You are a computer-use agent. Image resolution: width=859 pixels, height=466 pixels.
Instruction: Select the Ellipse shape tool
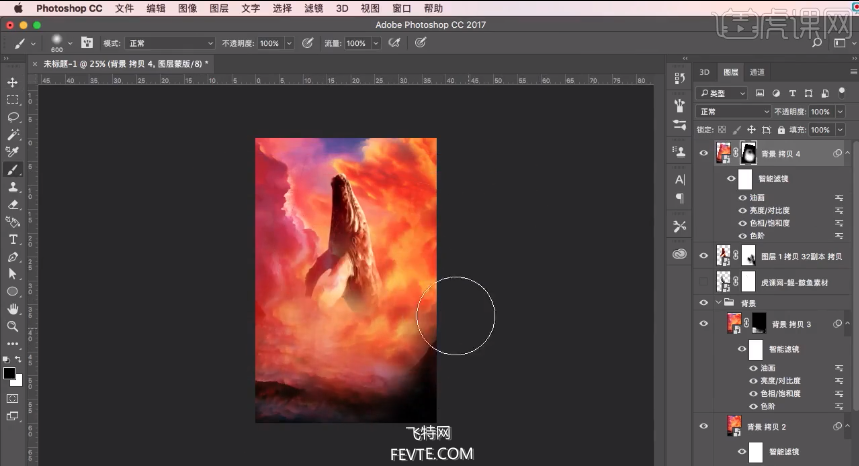[12, 291]
